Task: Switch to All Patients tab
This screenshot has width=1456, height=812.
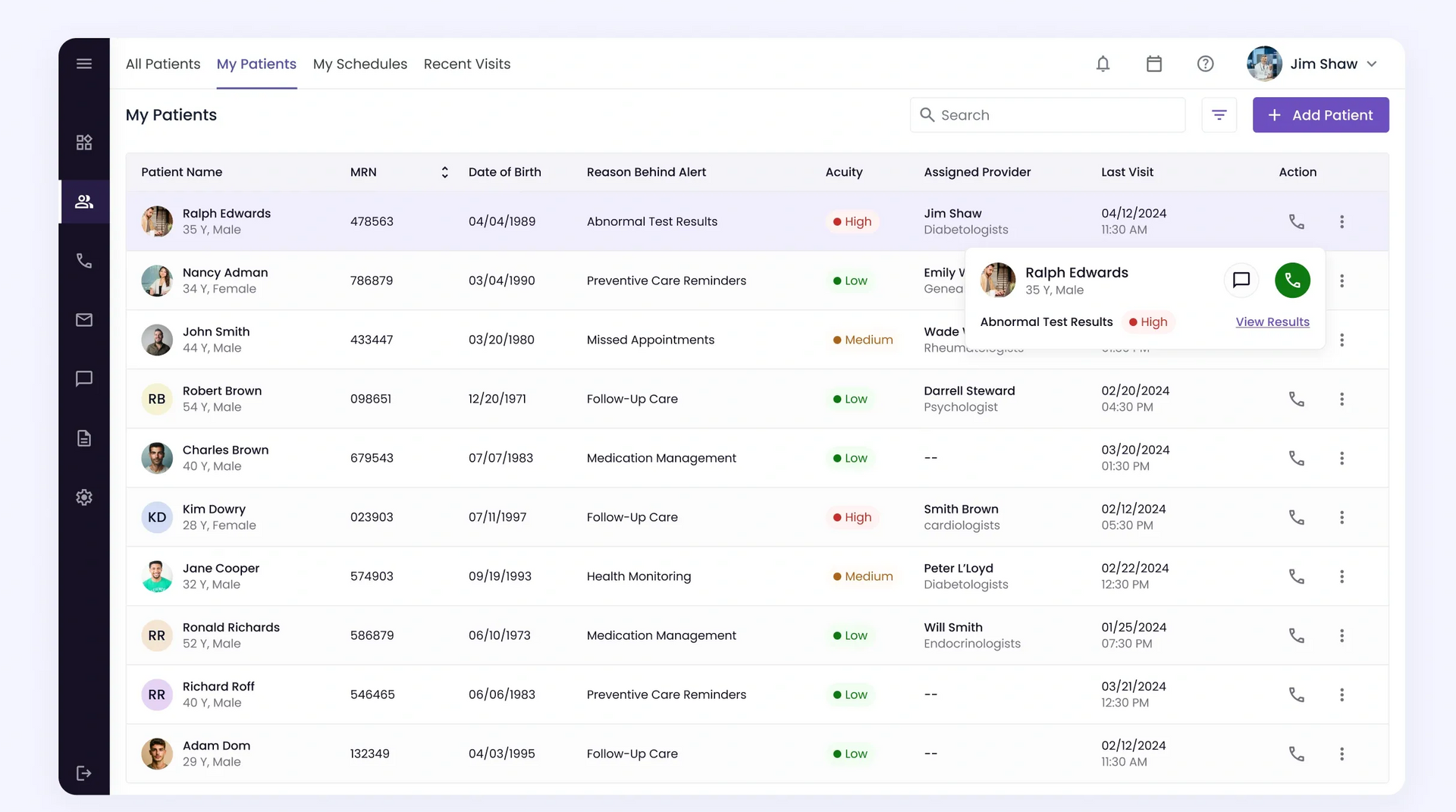Action: click(x=163, y=64)
